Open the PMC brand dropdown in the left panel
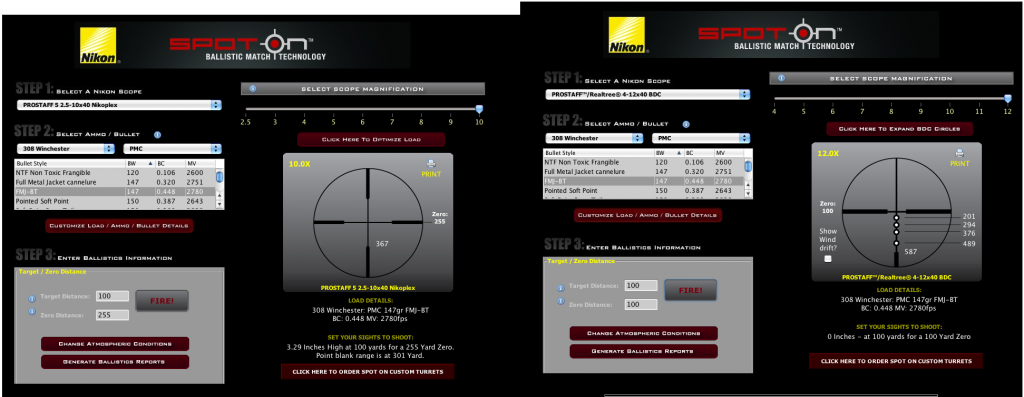Image resolution: width=1024 pixels, height=397 pixels. pos(172,149)
